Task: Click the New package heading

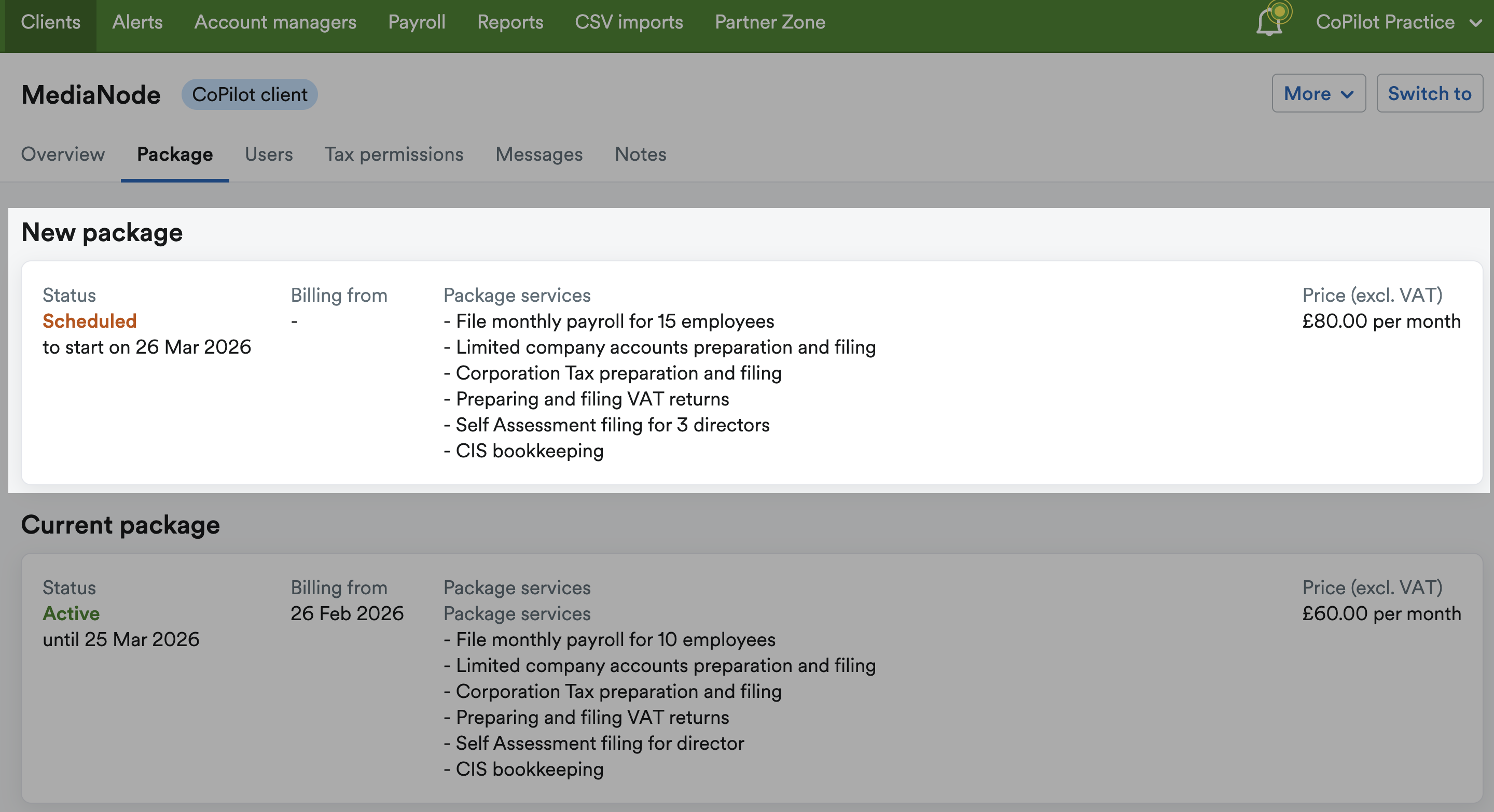Action: pyautogui.click(x=102, y=232)
